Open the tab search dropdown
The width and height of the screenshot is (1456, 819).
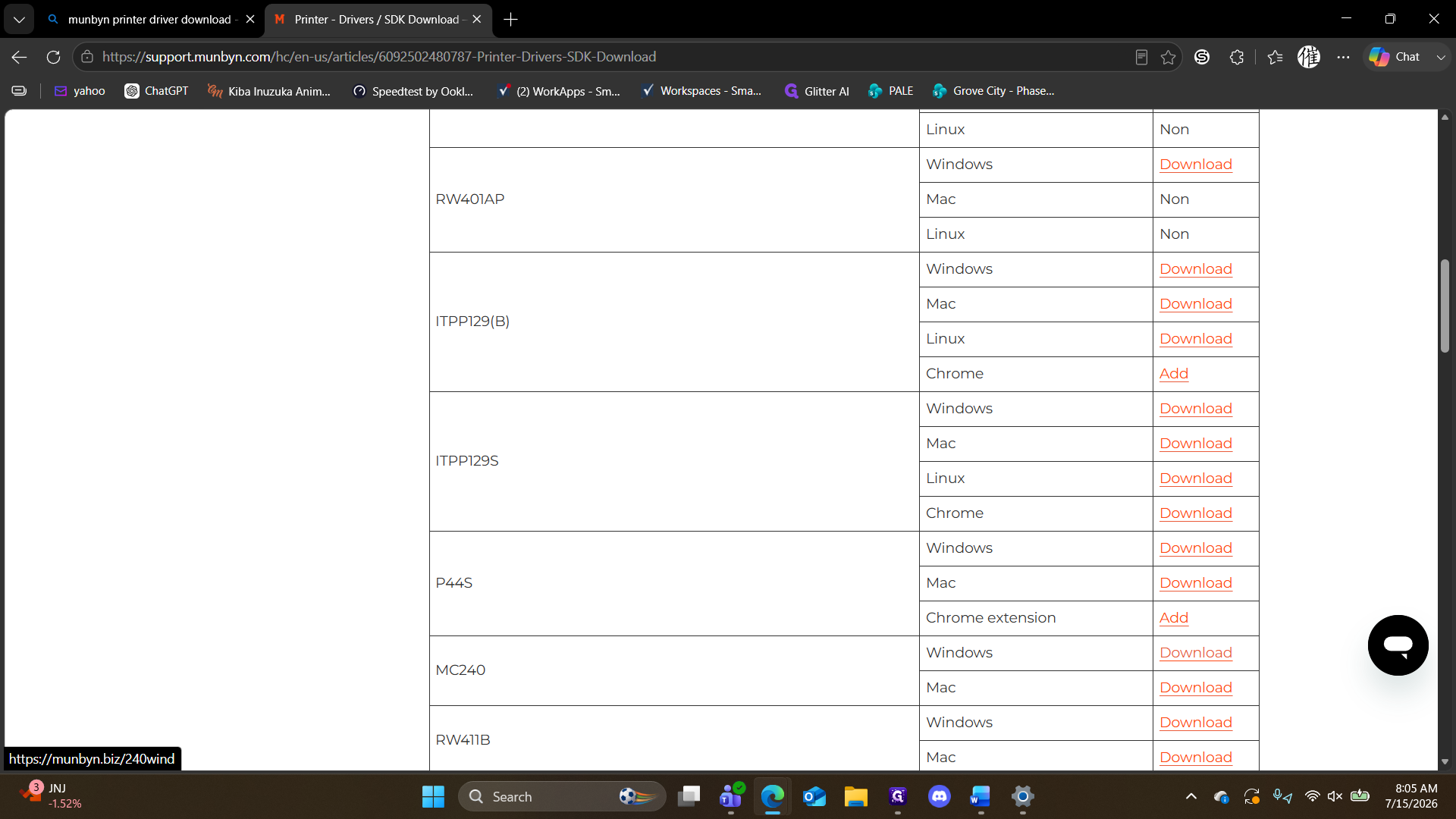(19, 20)
